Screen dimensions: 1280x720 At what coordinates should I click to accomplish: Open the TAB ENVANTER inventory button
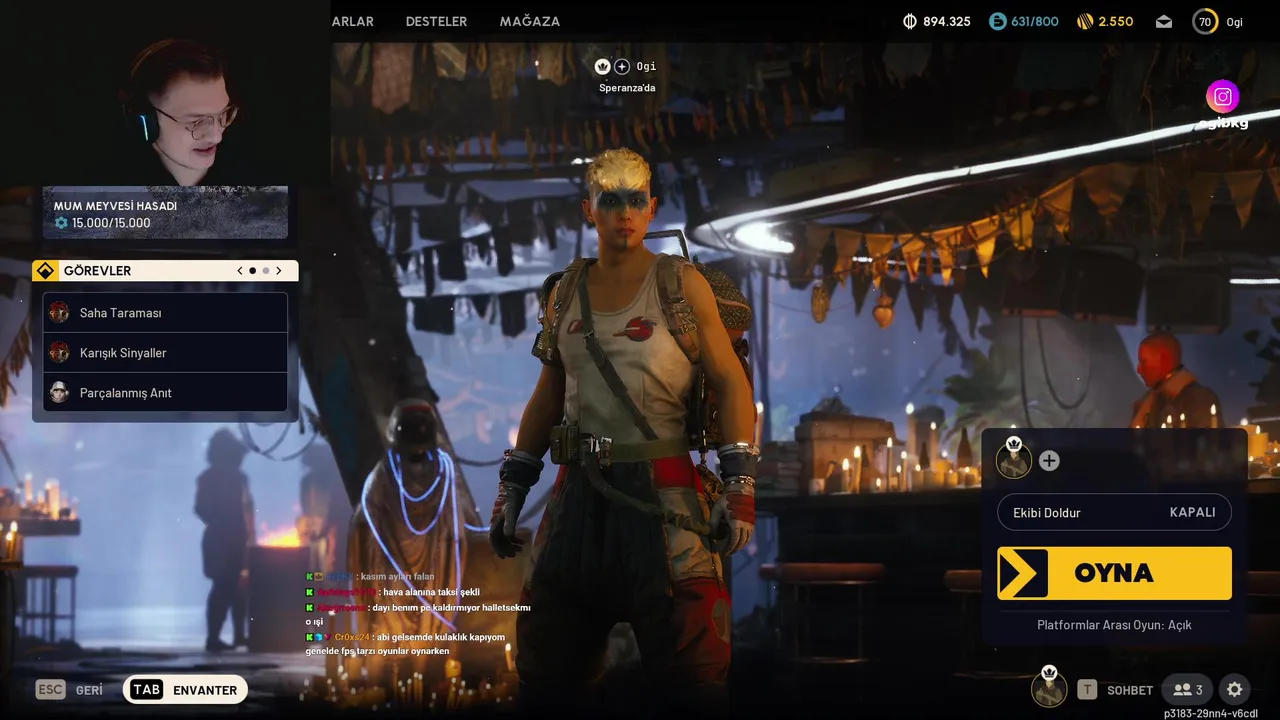tap(185, 690)
